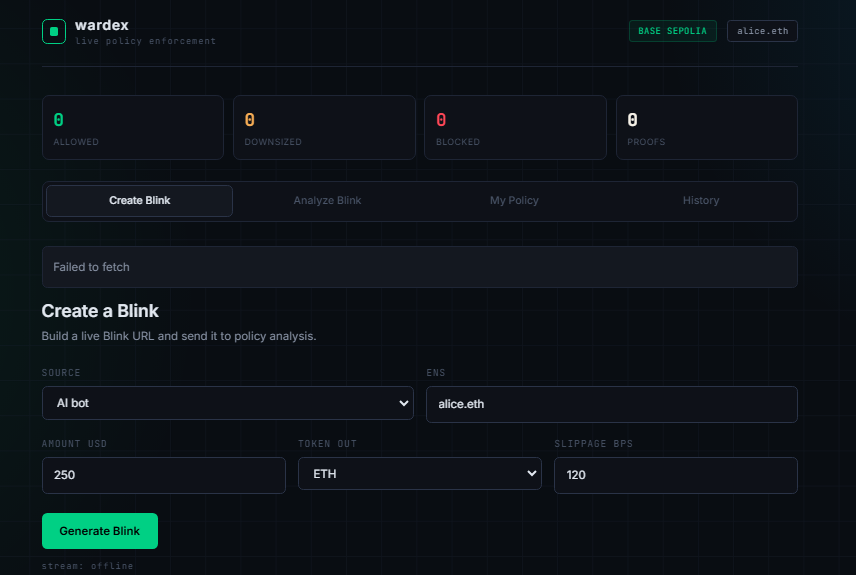Image resolution: width=856 pixels, height=575 pixels.
Task: Click the DOWNSIZED stat card
Action: click(x=324, y=128)
